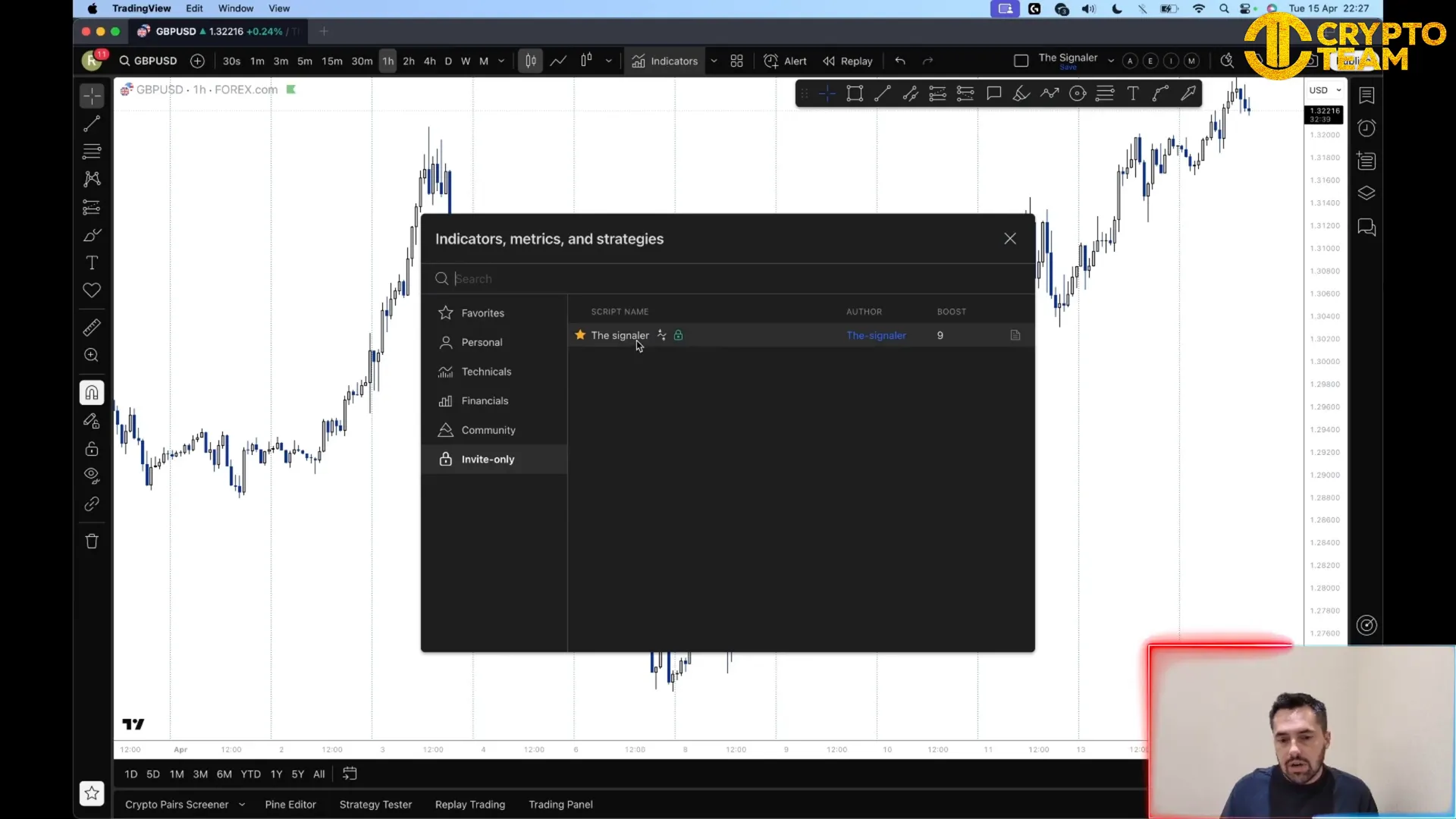
Task: Select the 15m timeframe
Action: [332, 61]
